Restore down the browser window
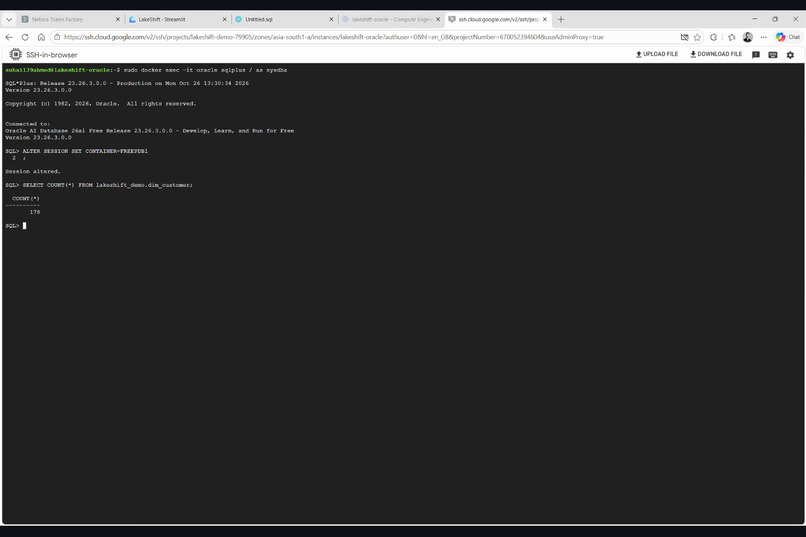Screen dimensions: 806x537 775,19
